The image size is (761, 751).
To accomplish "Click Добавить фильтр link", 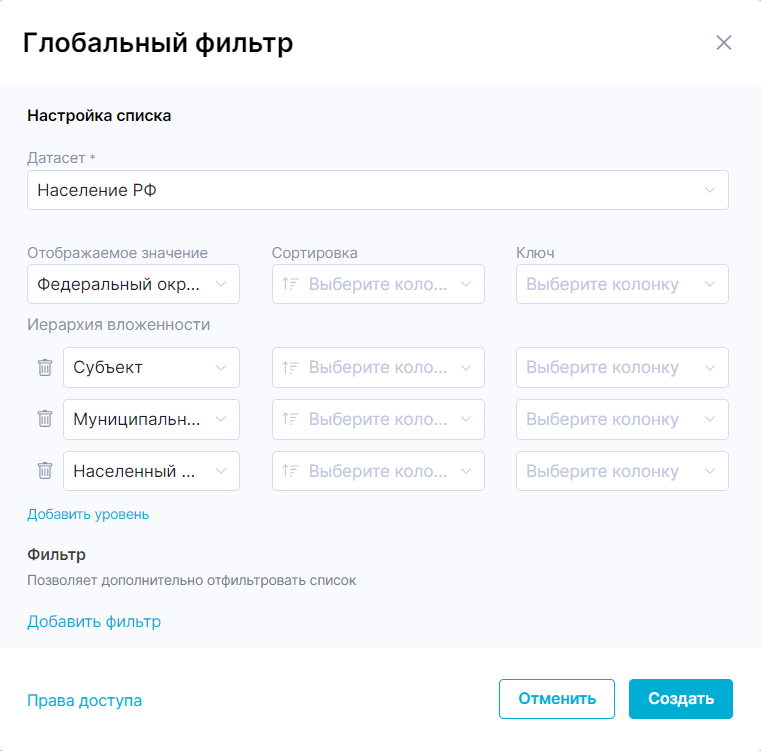I will [94, 622].
